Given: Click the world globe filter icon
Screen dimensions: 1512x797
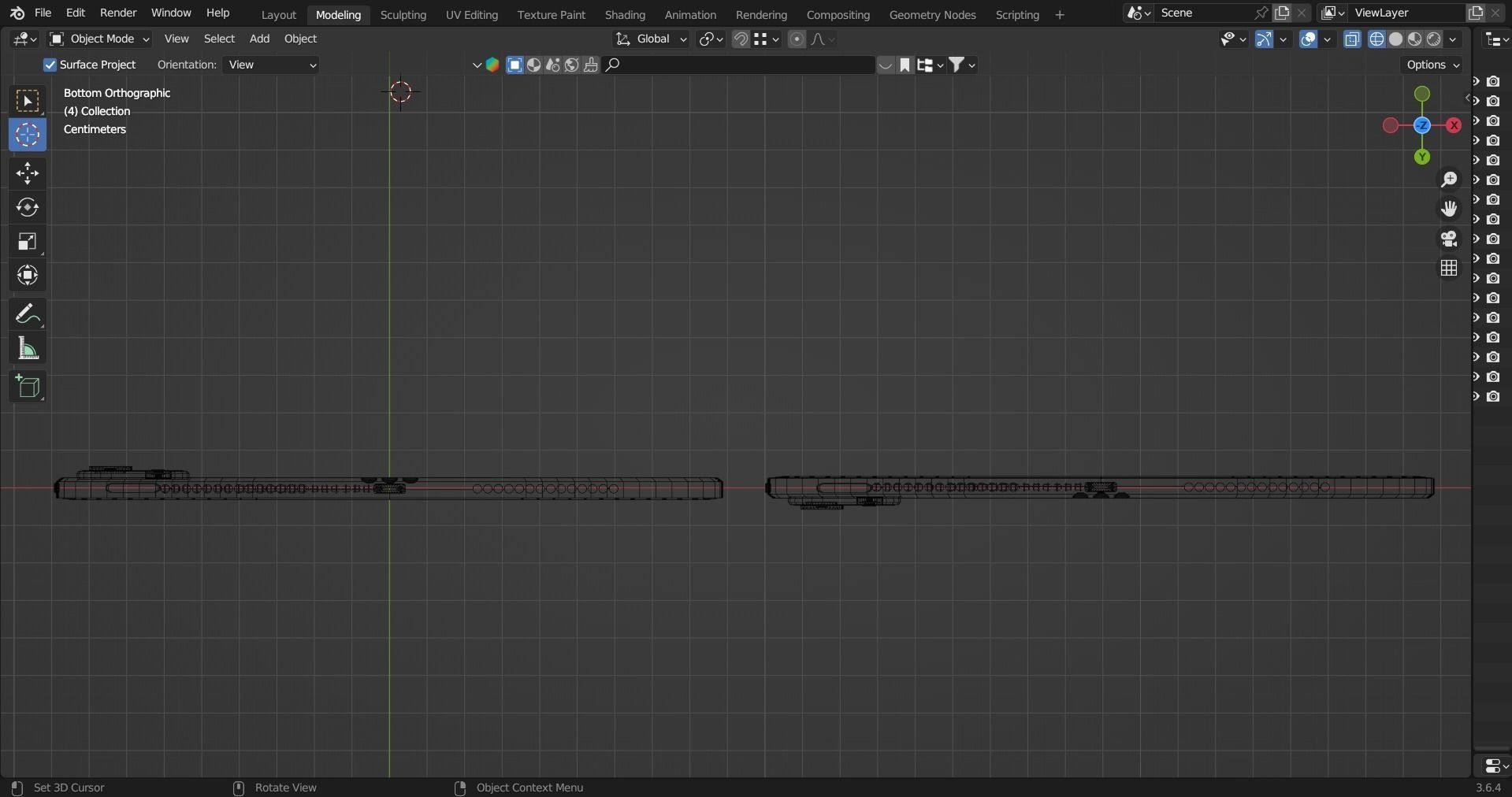Looking at the screenshot, I should tap(572, 65).
